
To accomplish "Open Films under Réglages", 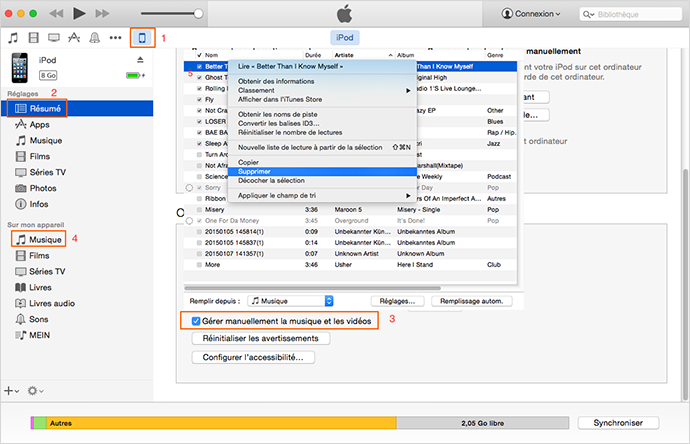I will pyautogui.click(x=33, y=156).
